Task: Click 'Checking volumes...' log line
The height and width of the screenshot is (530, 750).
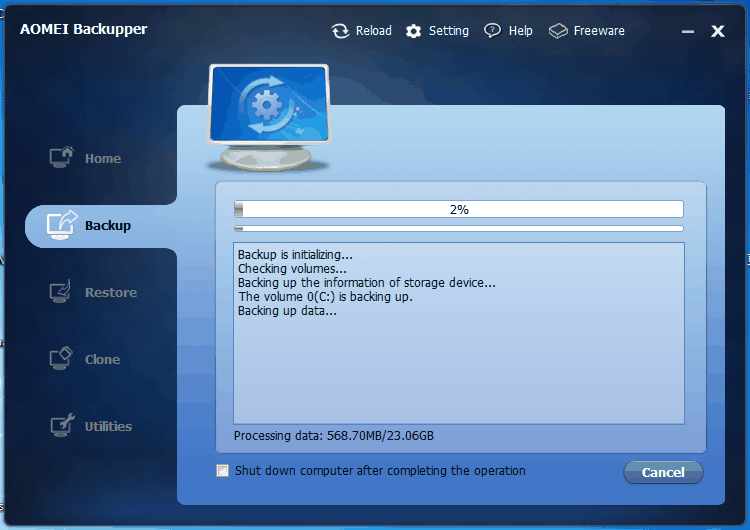Action: (x=292, y=268)
